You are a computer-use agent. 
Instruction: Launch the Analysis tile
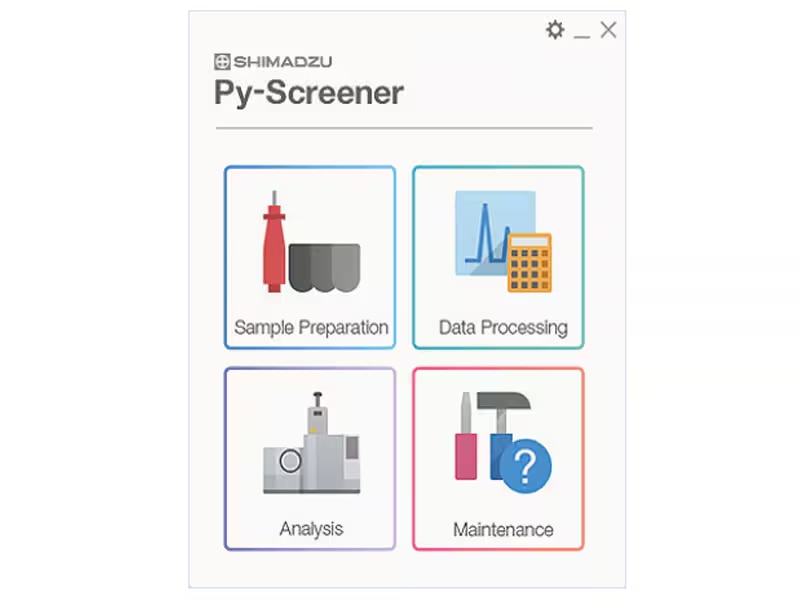pyautogui.click(x=310, y=458)
